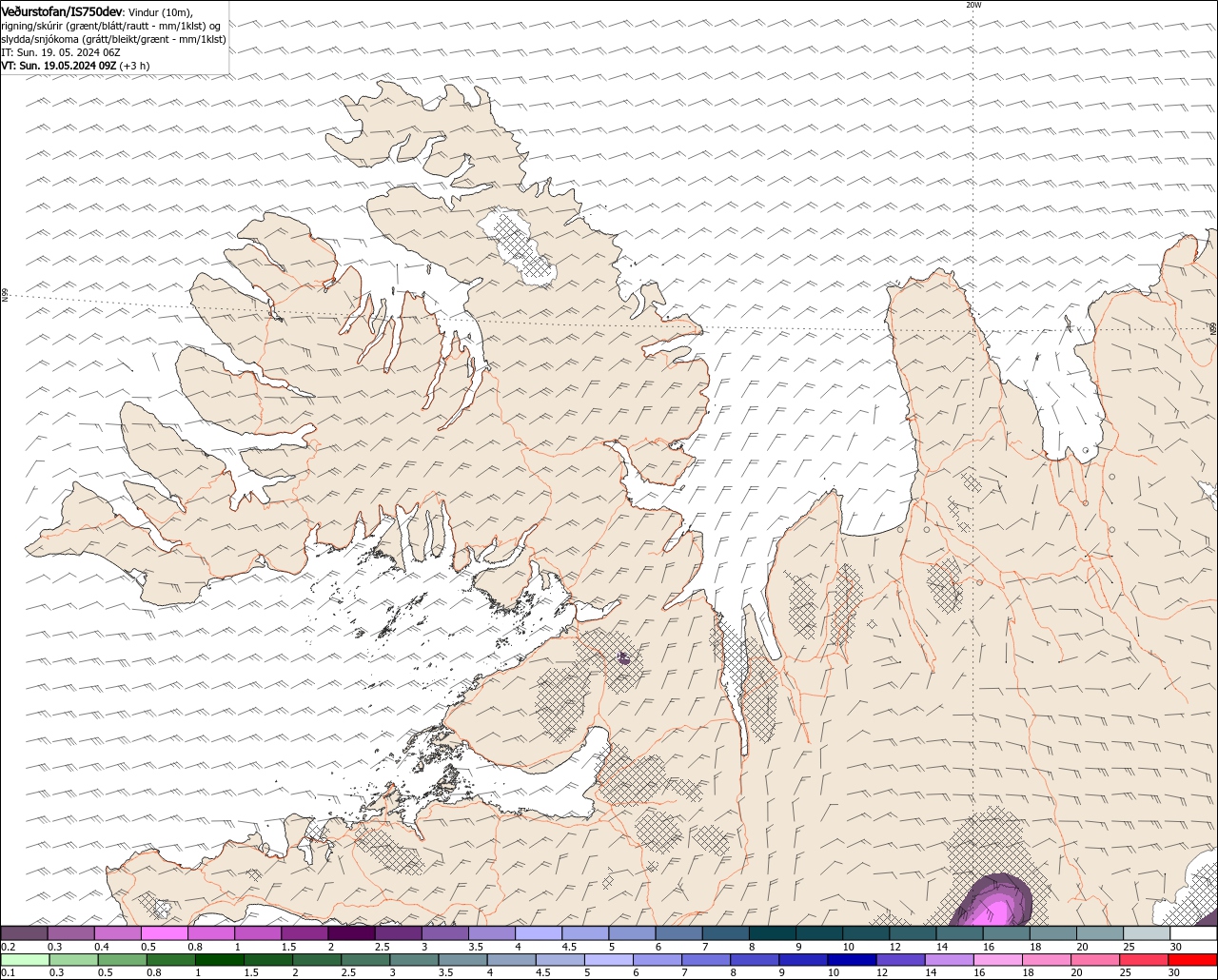Click lower scale crimson swatch at 25

click(1144, 959)
